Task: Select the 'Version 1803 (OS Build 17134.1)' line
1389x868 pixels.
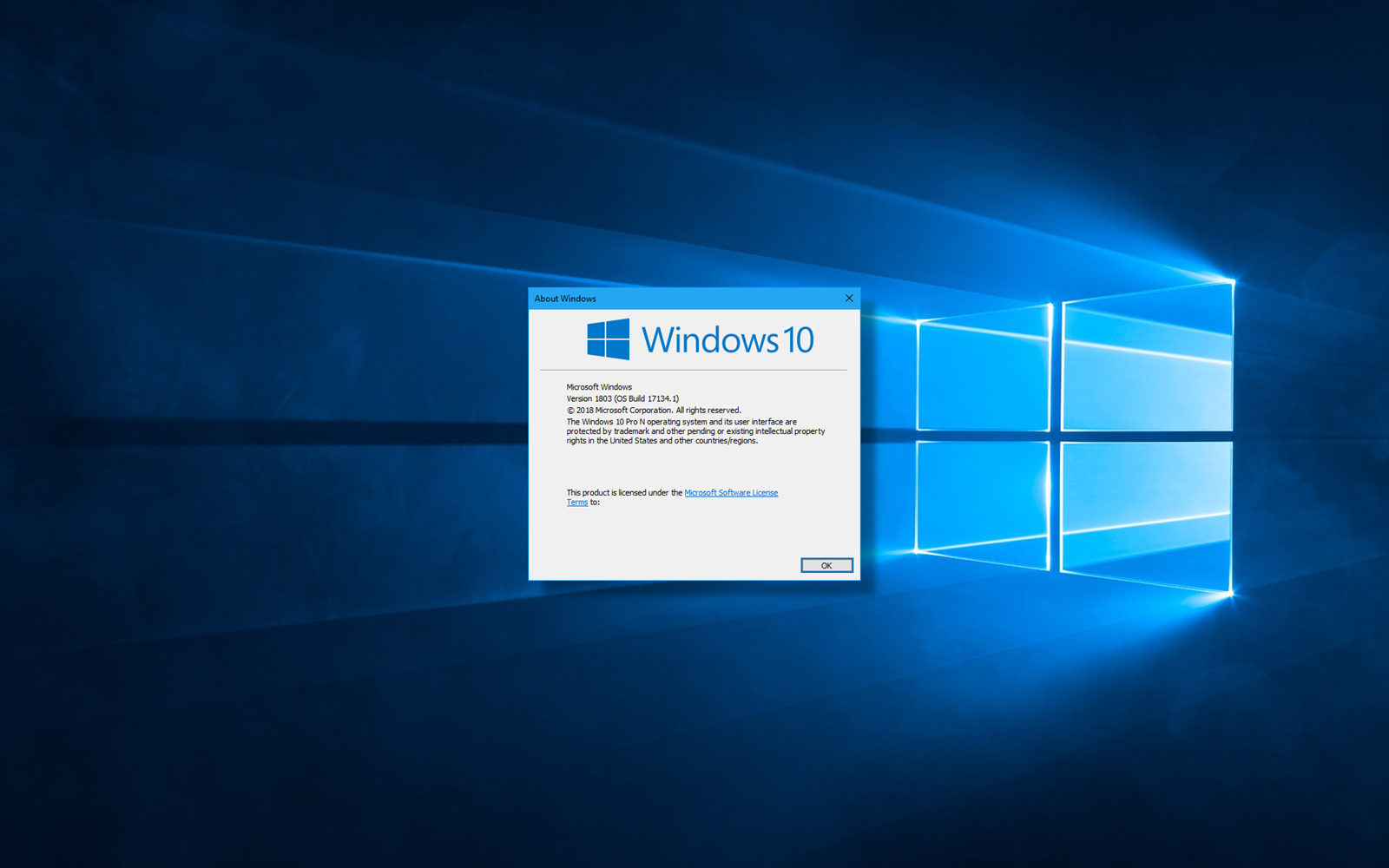Action: click(x=622, y=398)
